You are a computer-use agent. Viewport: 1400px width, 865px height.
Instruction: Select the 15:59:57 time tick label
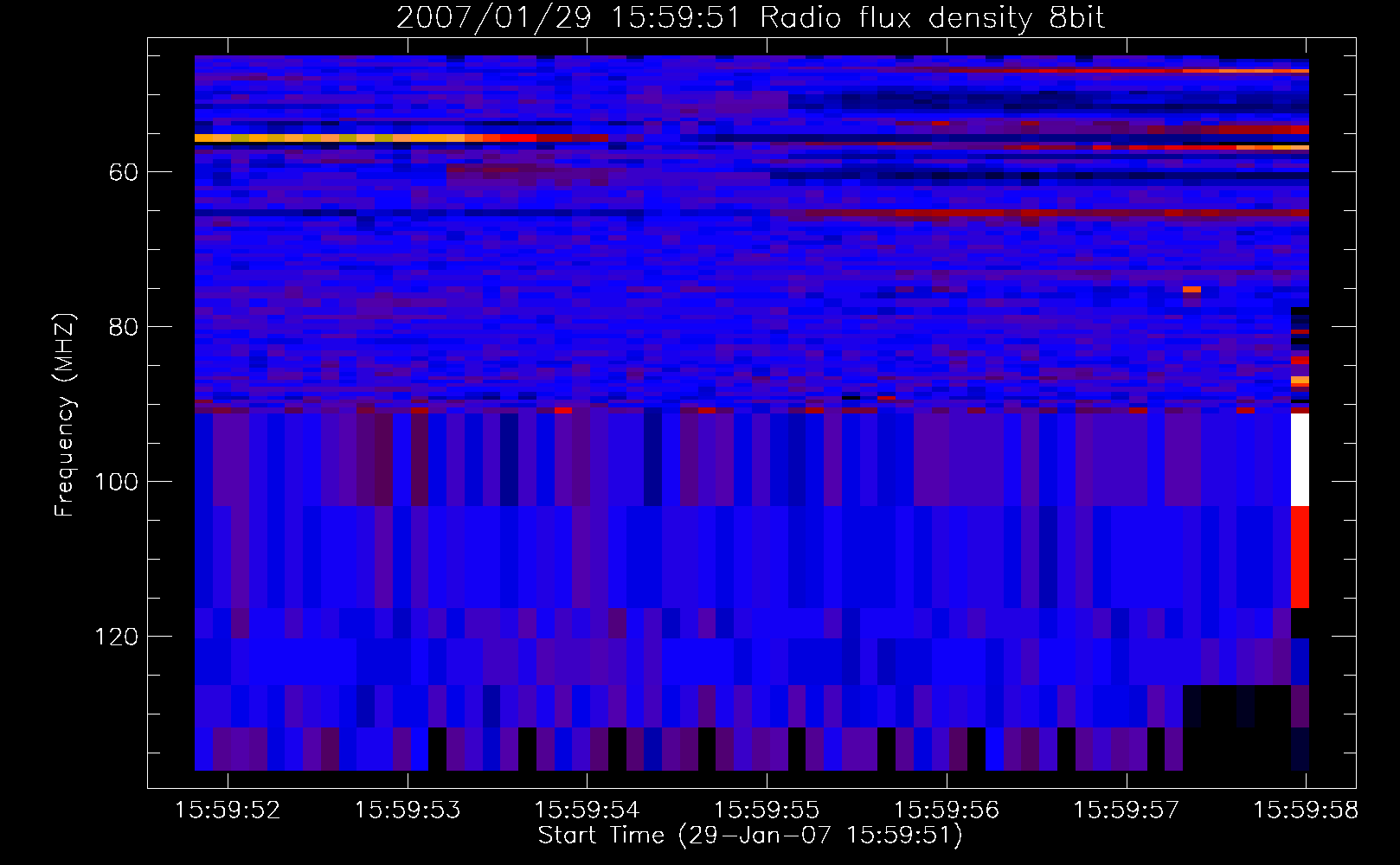pos(1127,811)
